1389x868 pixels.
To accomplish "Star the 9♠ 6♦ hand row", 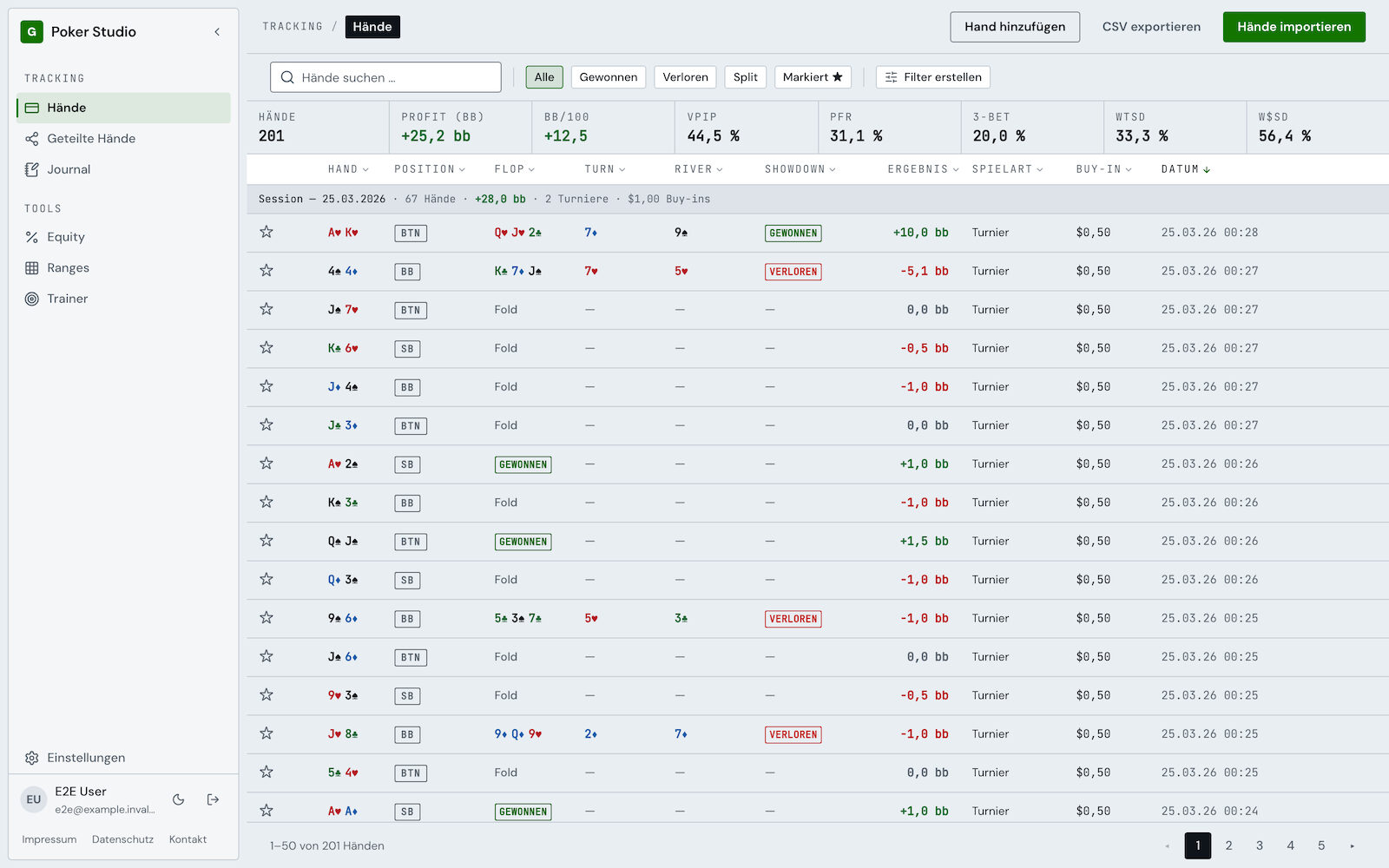I will pos(267,618).
